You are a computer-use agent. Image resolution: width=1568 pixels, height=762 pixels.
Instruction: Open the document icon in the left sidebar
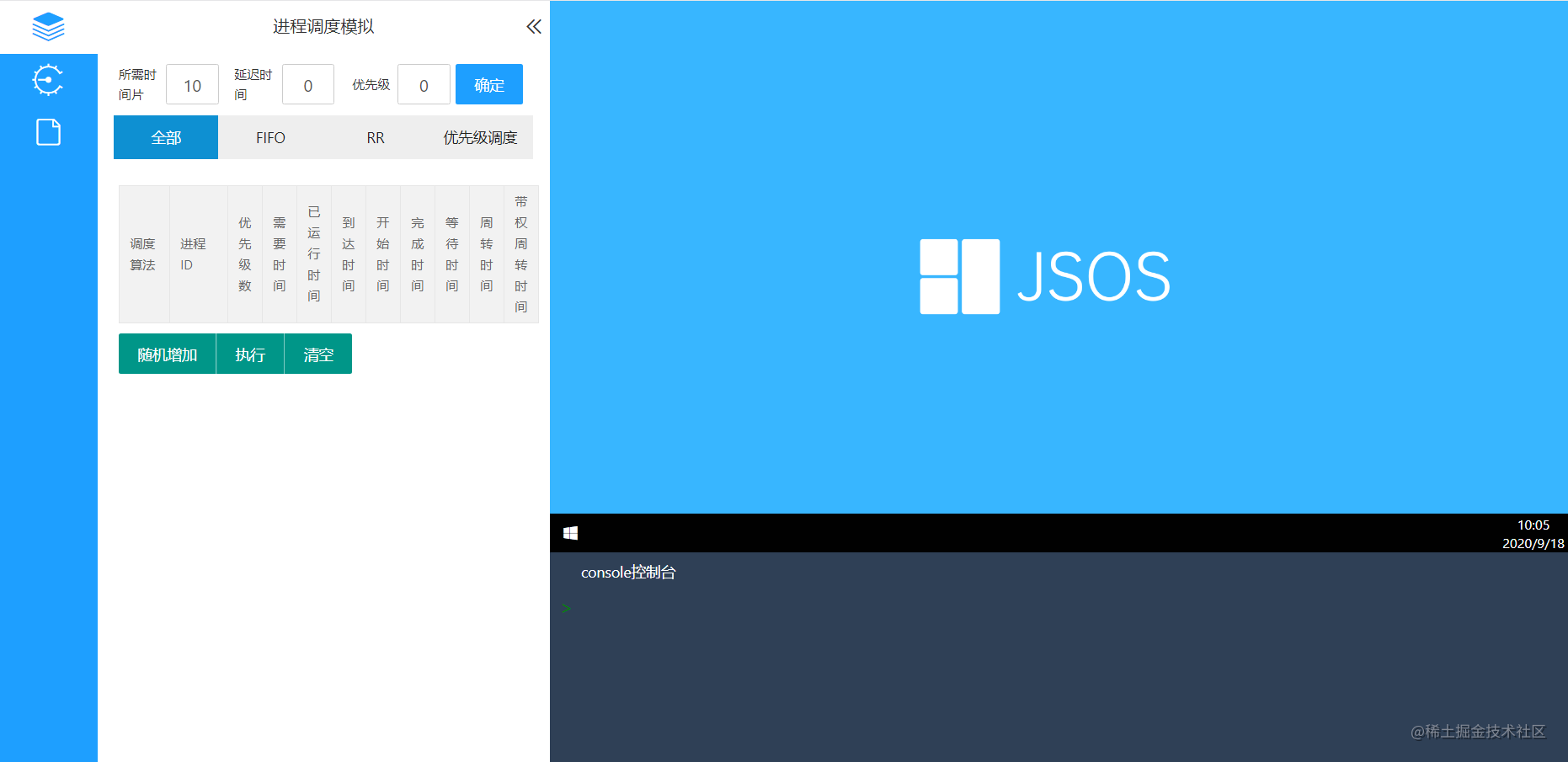pyautogui.click(x=48, y=132)
